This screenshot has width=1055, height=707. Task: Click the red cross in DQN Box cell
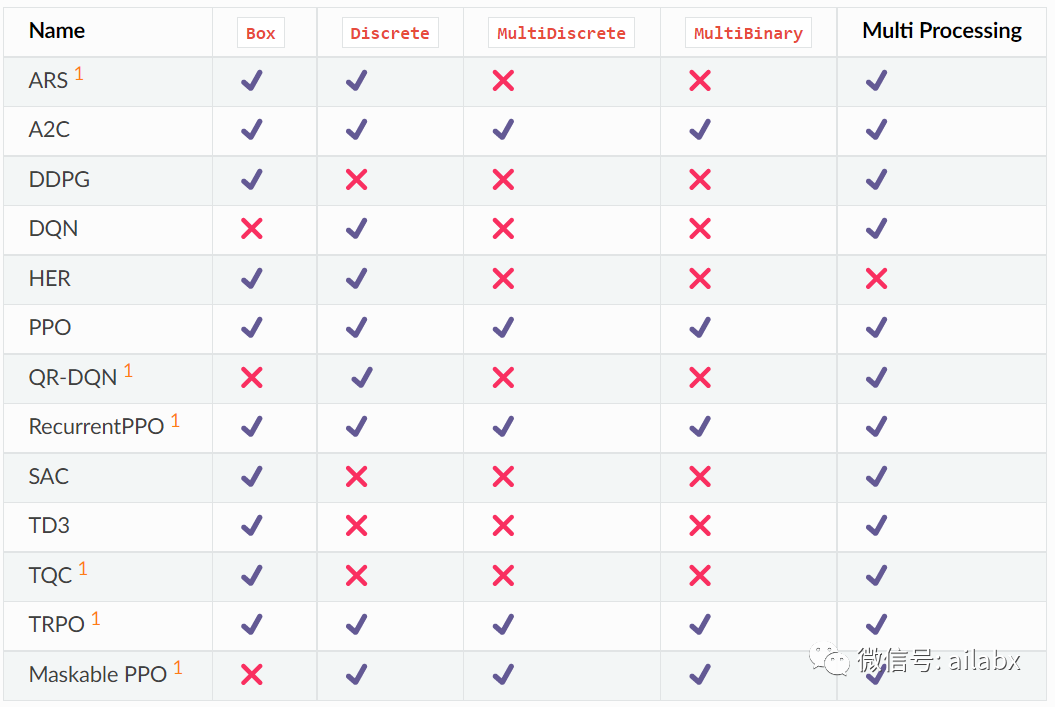point(252,229)
